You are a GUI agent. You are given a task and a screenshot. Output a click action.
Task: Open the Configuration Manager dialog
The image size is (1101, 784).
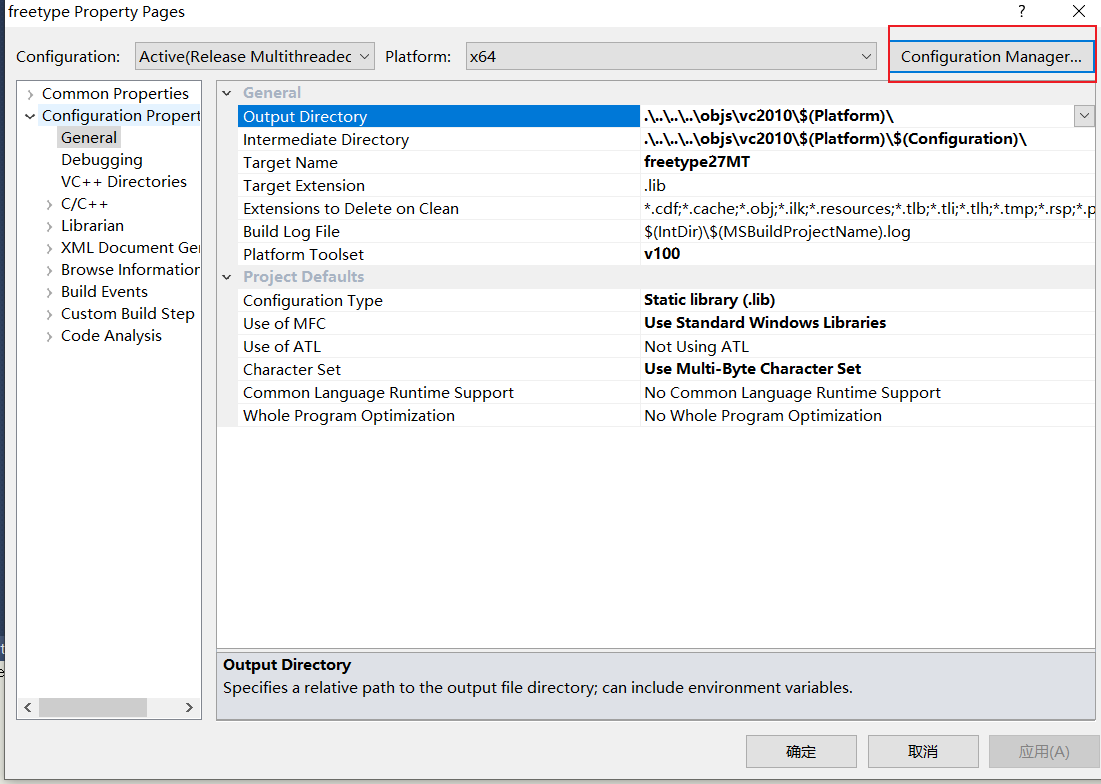click(x=990, y=57)
